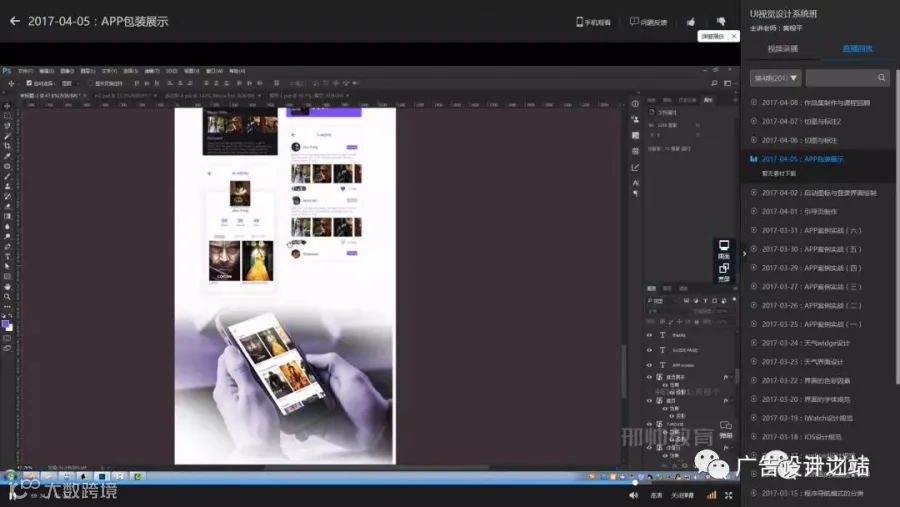
Task: Select the Type tool in Photoshop toolbar
Action: 7,256
